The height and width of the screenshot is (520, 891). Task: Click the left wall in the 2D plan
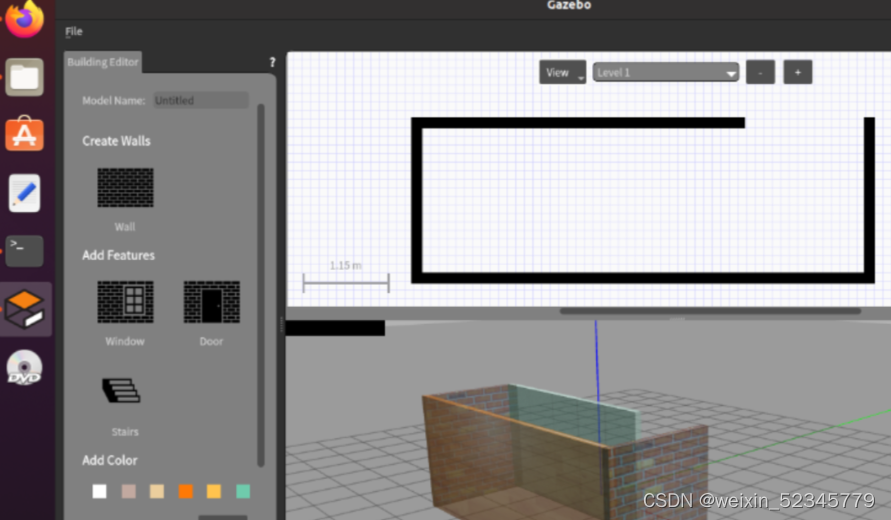coord(417,200)
